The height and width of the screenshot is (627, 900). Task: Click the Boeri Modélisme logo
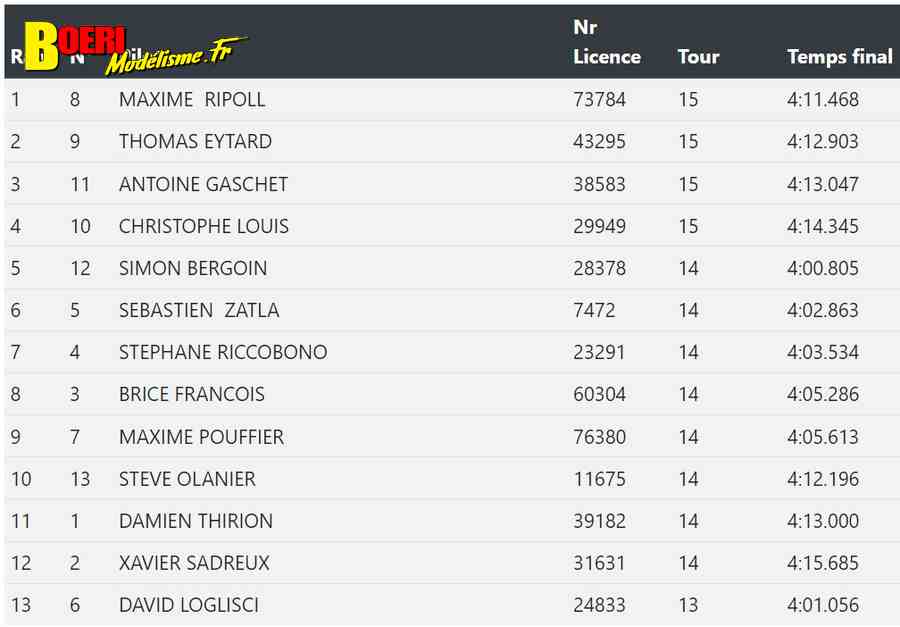pyautogui.click(x=136, y=48)
